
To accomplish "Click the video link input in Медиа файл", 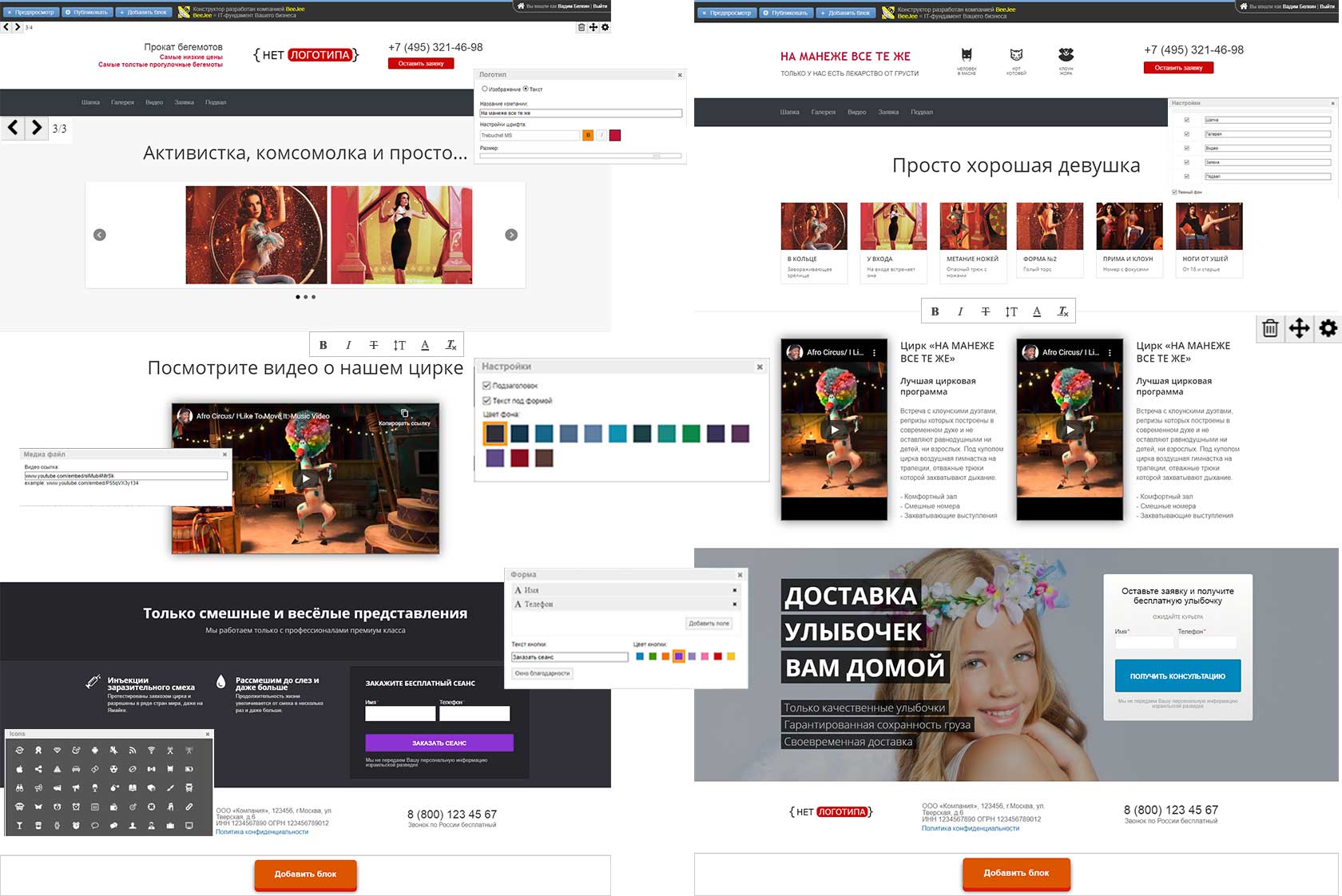I will (x=125, y=476).
